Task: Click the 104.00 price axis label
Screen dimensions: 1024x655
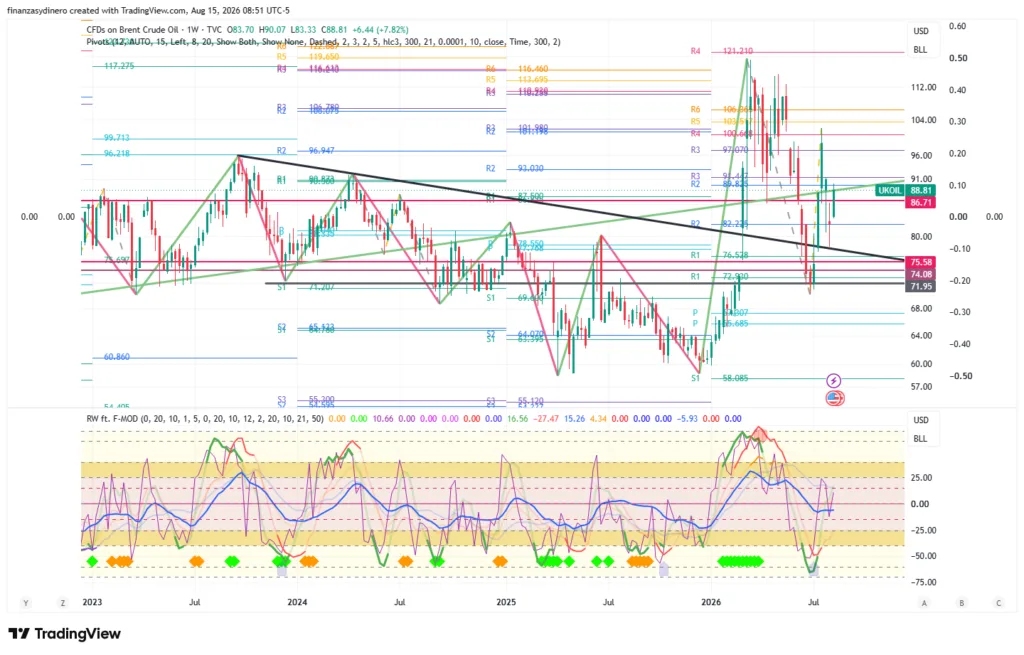Action: [924, 120]
